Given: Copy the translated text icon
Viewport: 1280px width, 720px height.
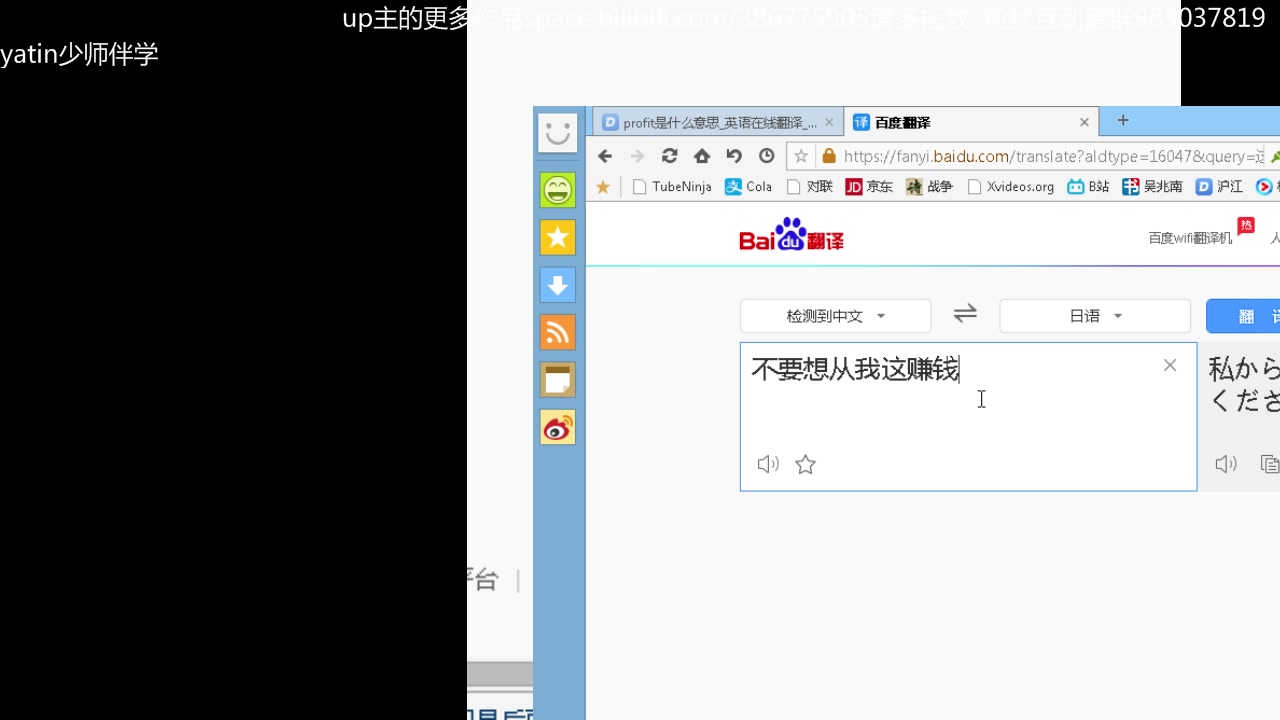Looking at the screenshot, I should point(1270,464).
